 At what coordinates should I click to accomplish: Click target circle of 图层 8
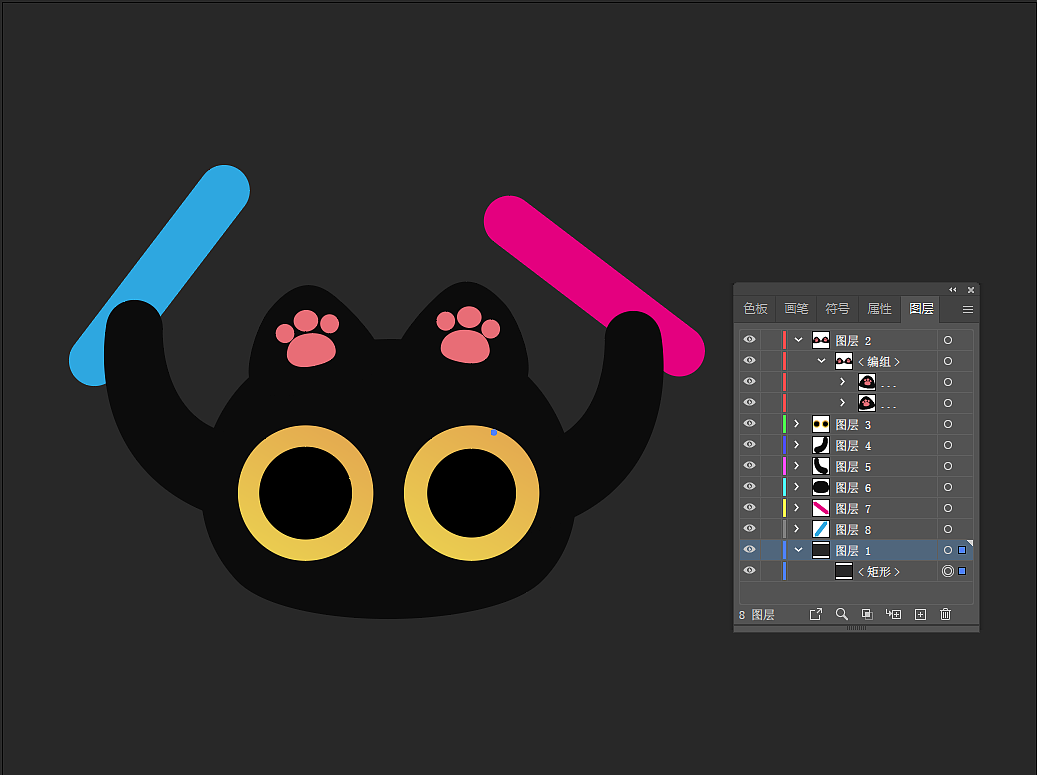(x=948, y=529)
